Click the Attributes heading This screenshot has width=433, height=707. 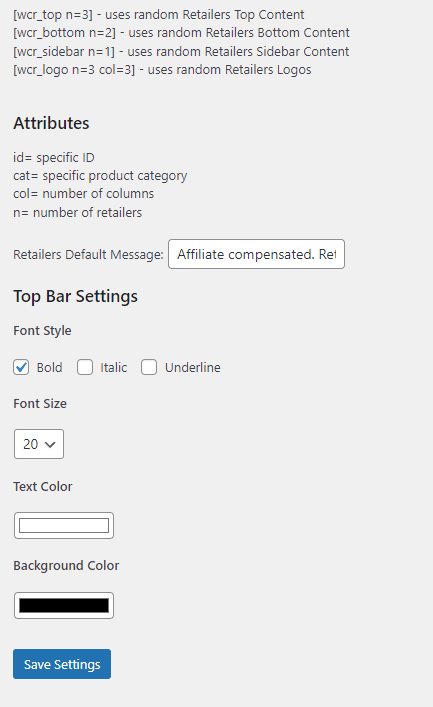(51, 123)
